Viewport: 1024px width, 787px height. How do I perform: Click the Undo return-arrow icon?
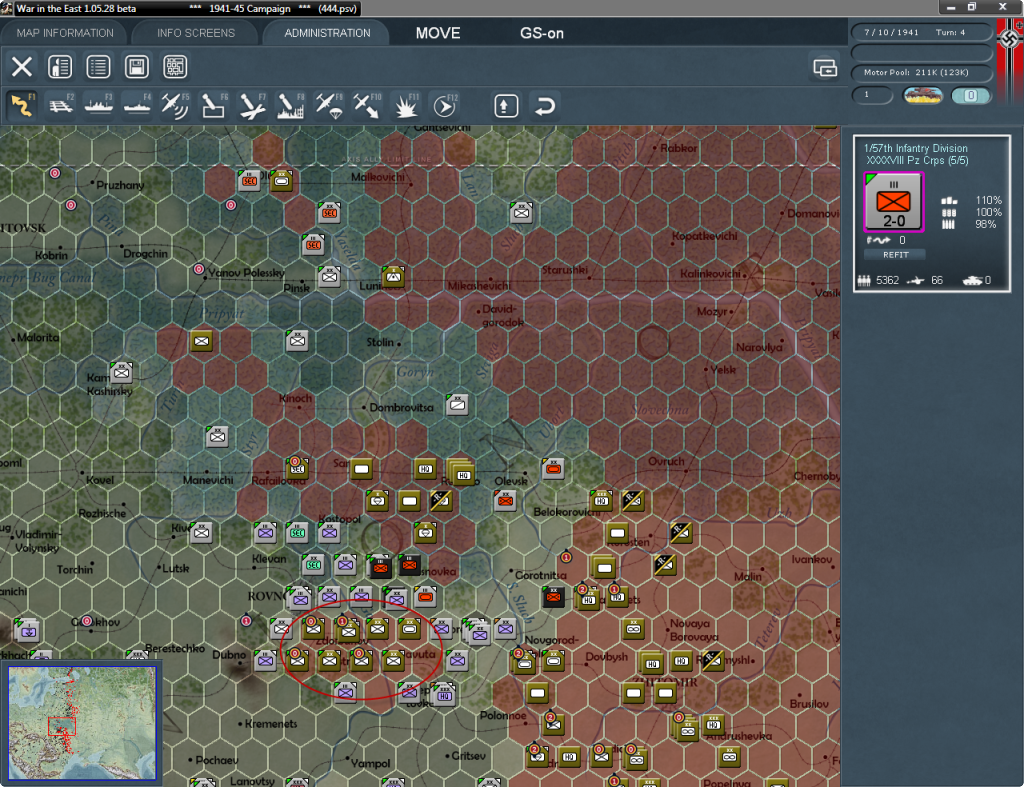tap(544, 106)
